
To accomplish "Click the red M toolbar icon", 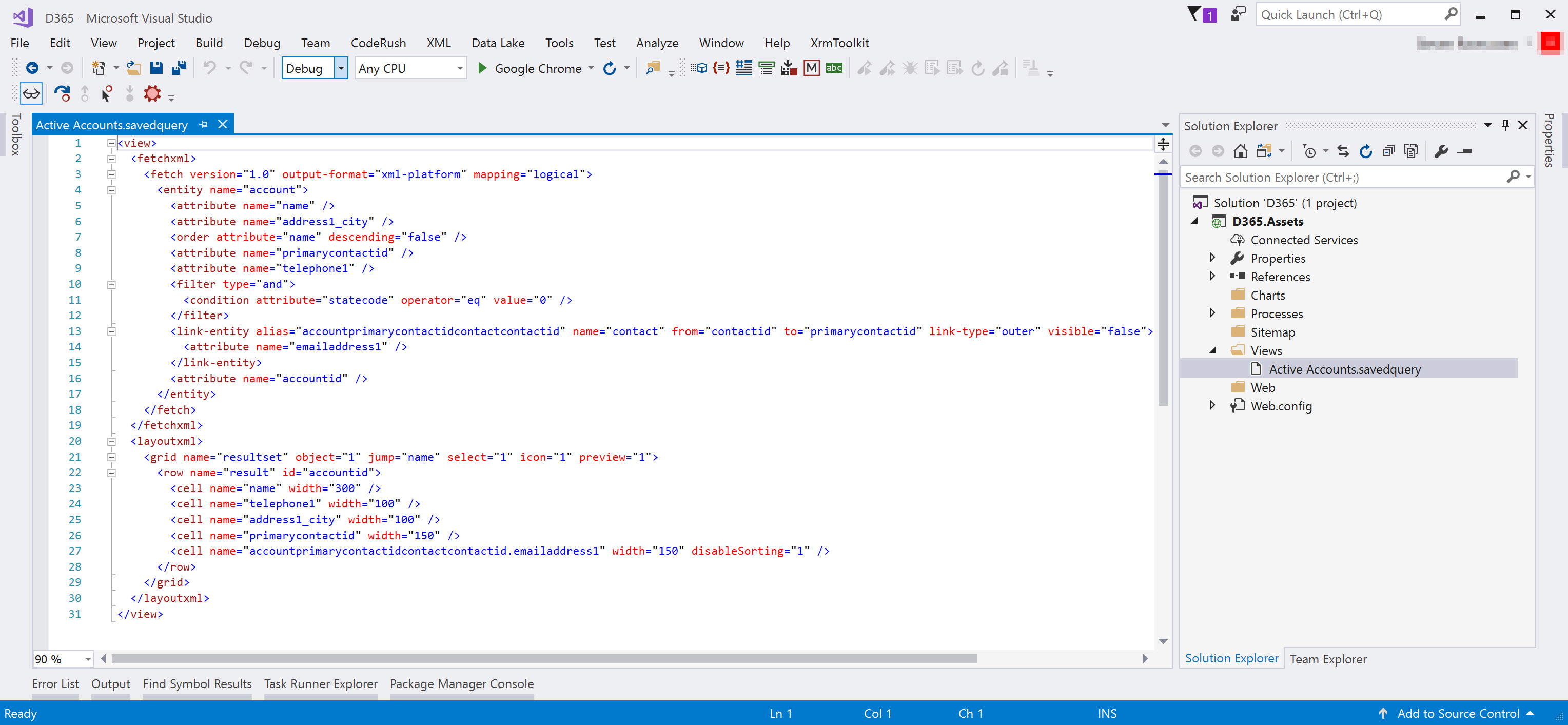I will pyautogui.click(x=811, y=68).
